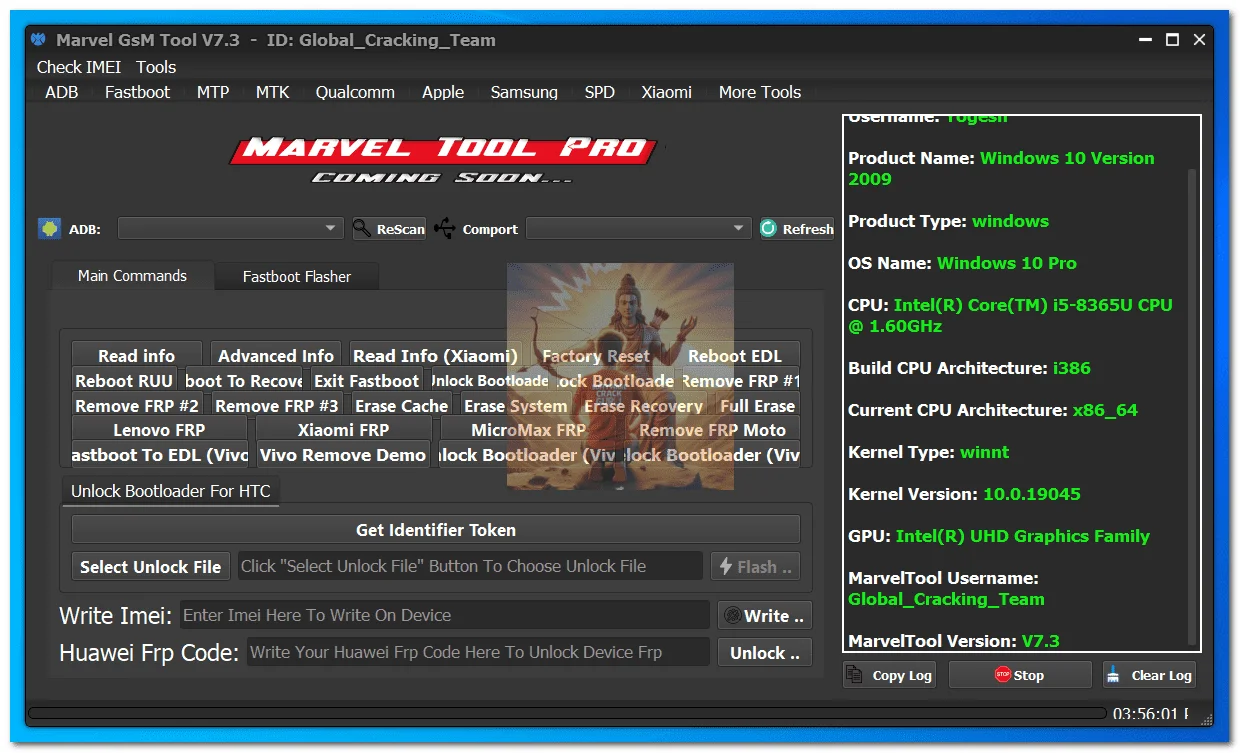Click the Full Erase button
This screenshot has width=1240, height=753.
tap(757, 406)
